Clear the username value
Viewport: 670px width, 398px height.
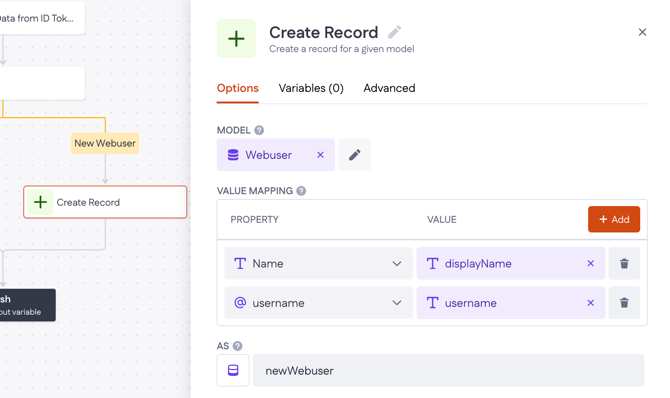(591, 303)
